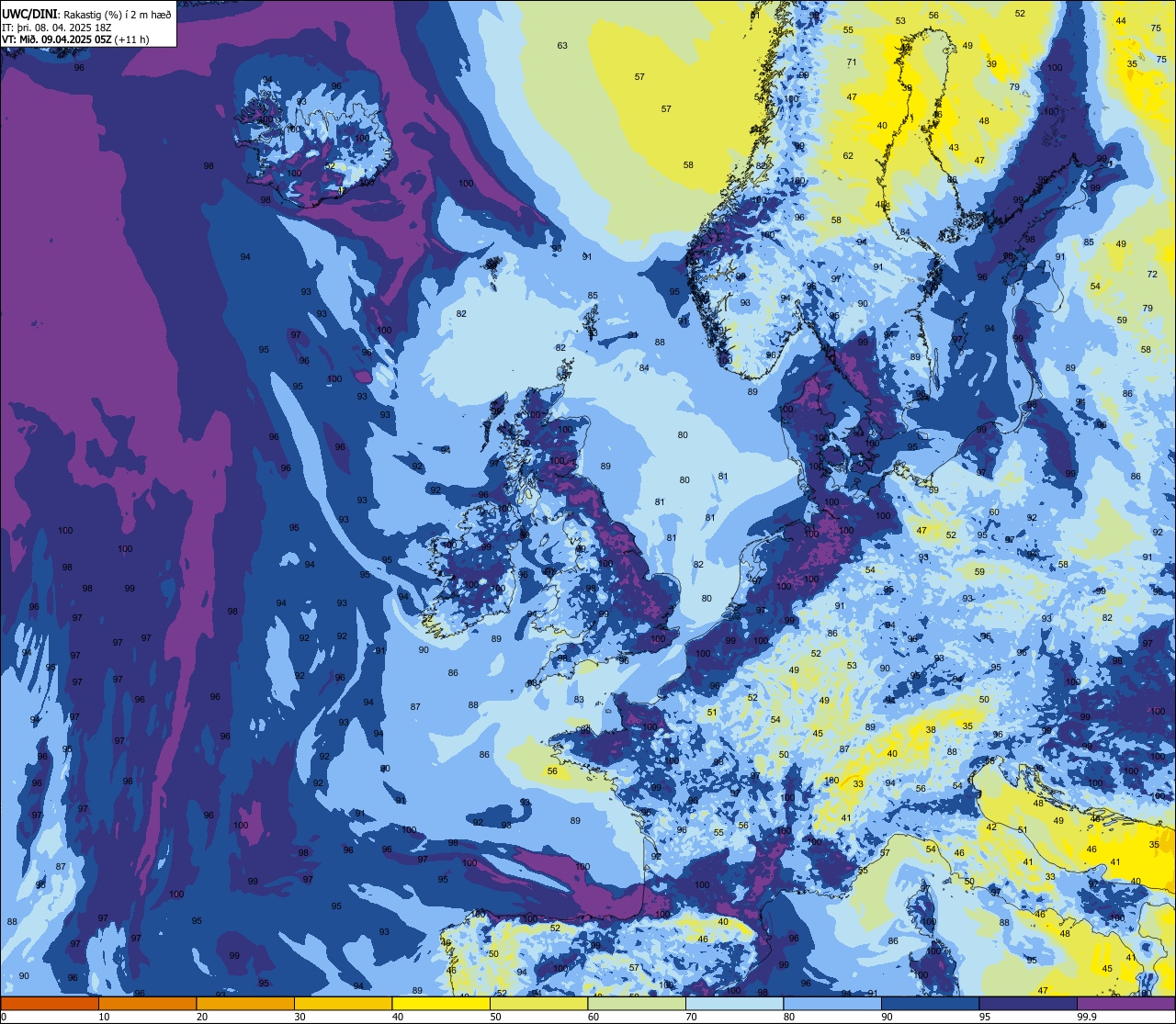Click the dark orange 0–10 legend swatch
This screenshot has height=1024, width=1176.
[50, 1004]
